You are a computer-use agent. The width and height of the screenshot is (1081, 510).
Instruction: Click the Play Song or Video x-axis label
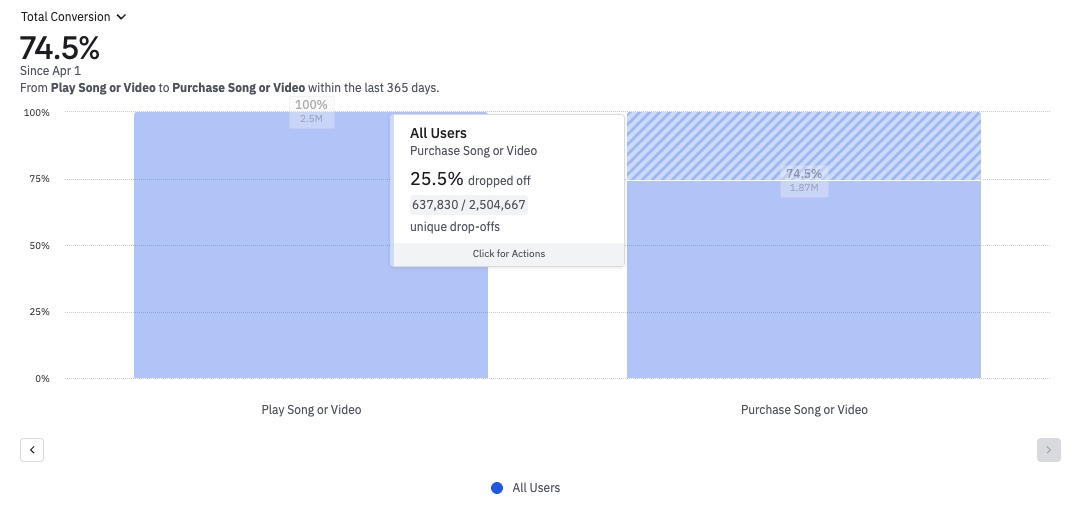click(311, 410)
